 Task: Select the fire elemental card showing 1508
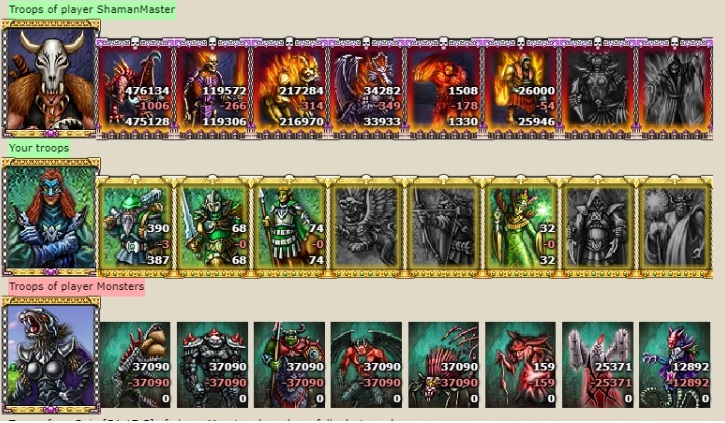point(443,89)
